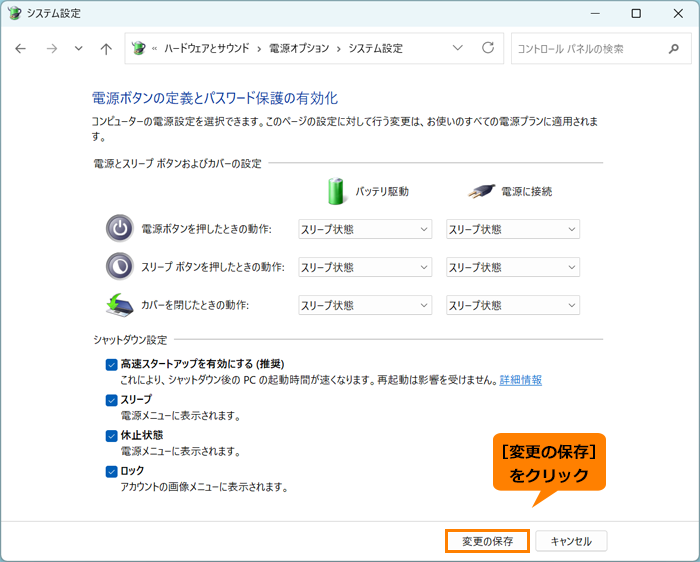Open power button action dropdown for plugged in
The width and height of the screenshot is (700, 562).
tap(512, 229)
